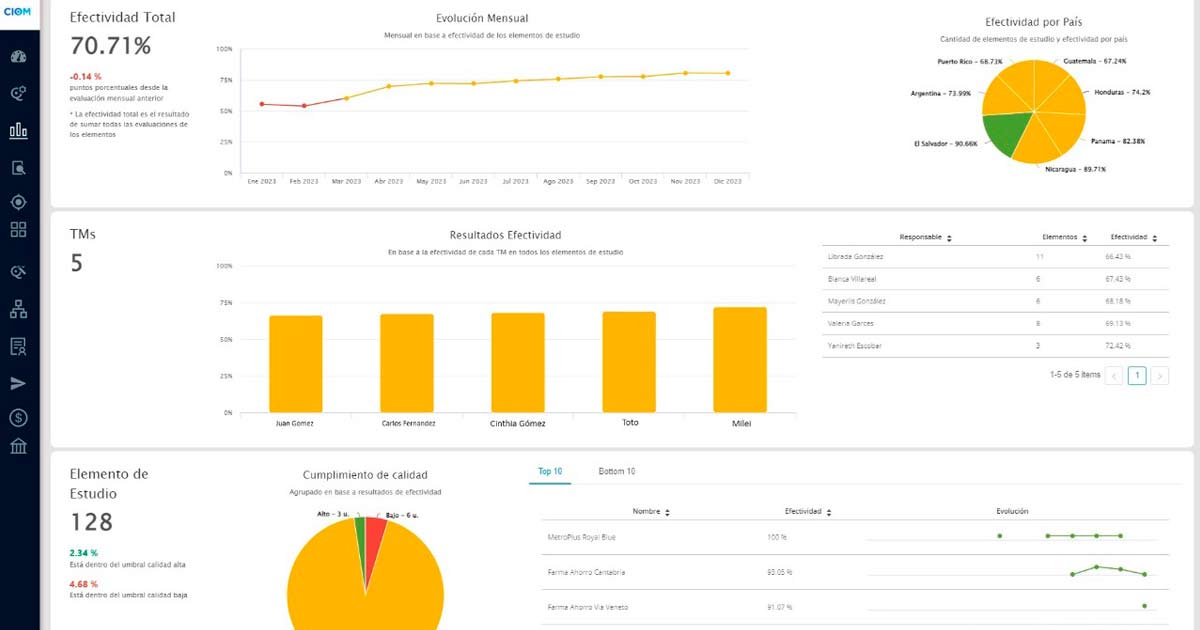Click the 1-5 de 5 items pagination text

tap(1074, 375)
